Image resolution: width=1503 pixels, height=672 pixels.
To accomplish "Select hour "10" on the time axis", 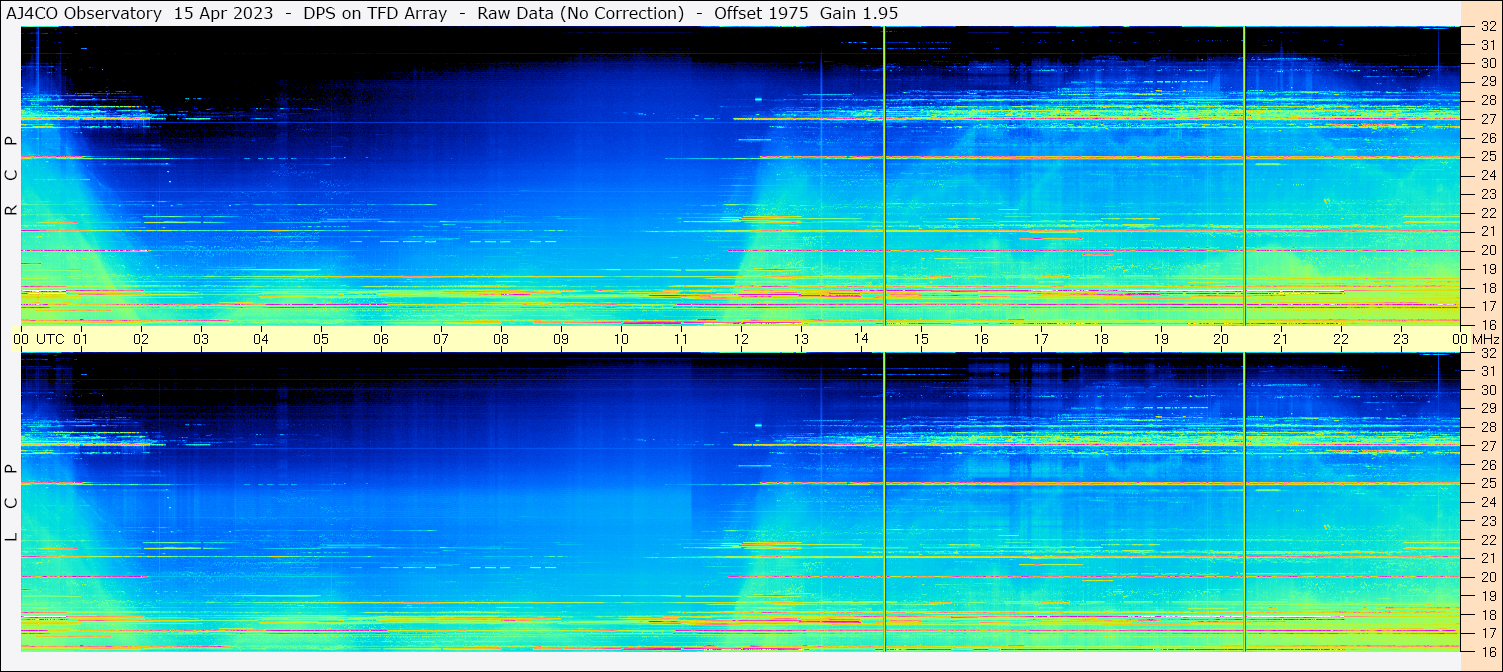I will [x=621, y=339].
